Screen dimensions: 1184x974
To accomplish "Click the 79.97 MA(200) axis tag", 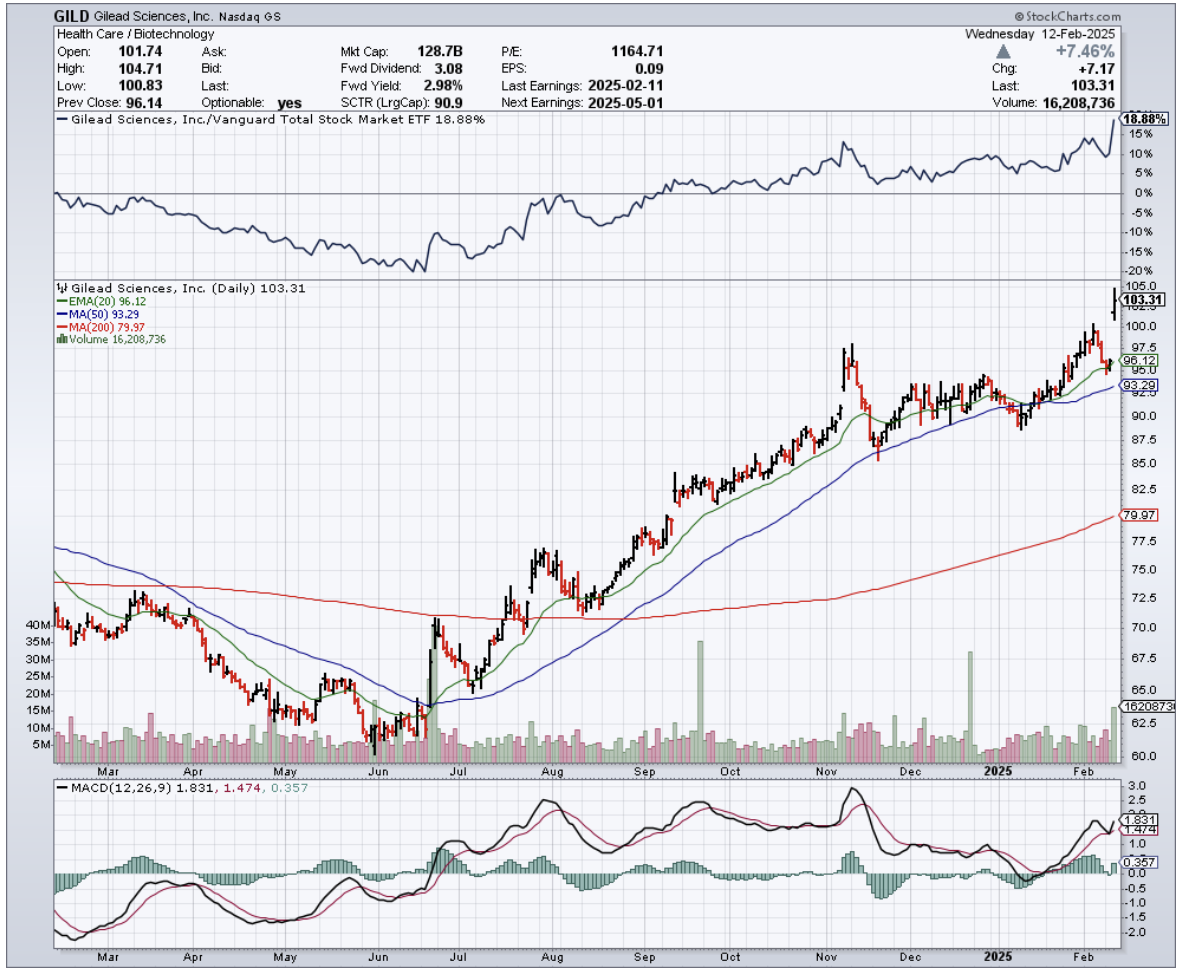I will (x=1139, y=515).
